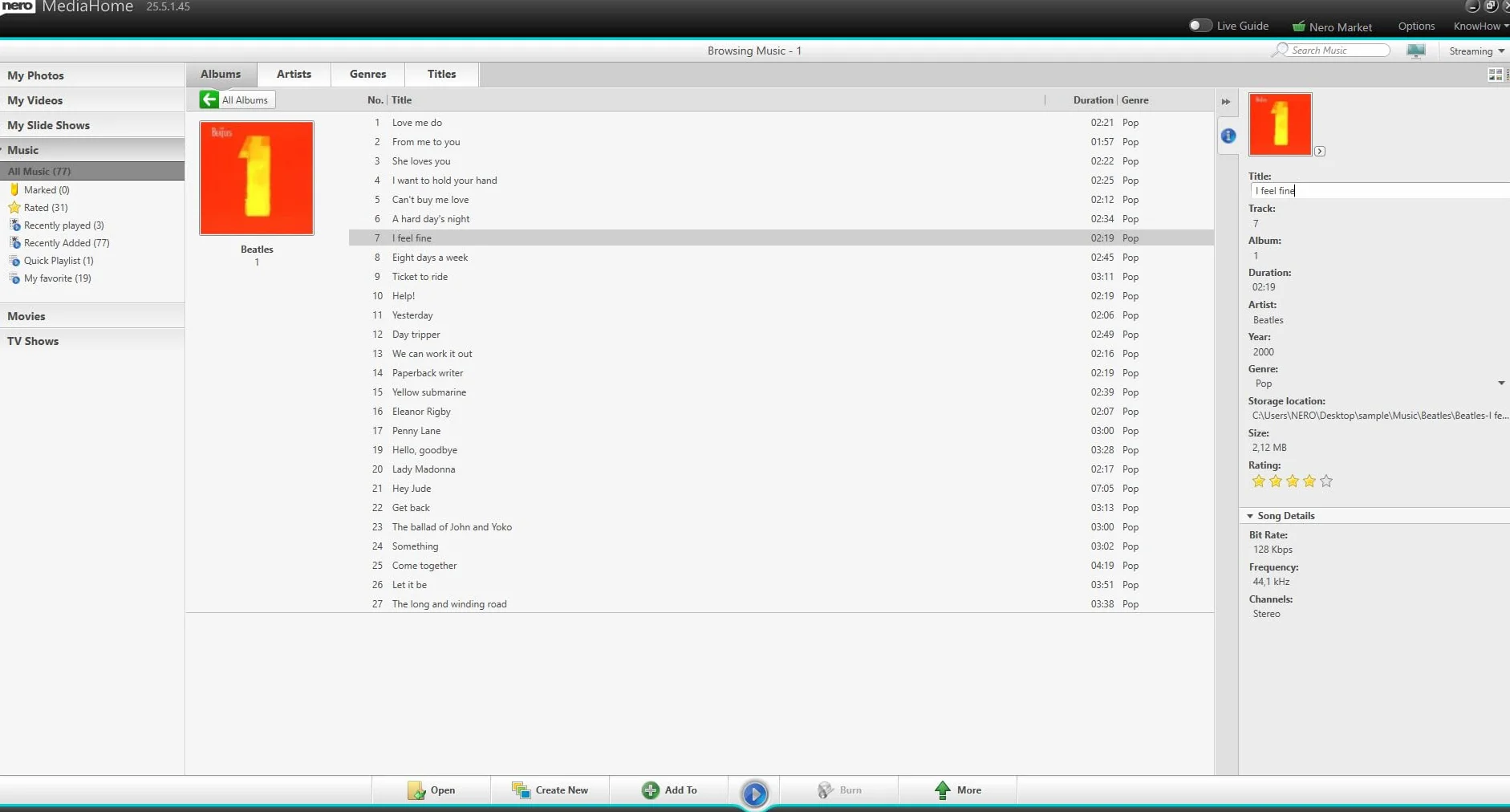Switch to the Artists tab
Image resolution: width=1510 pixels, height=812 pixels.
point(294,74)
